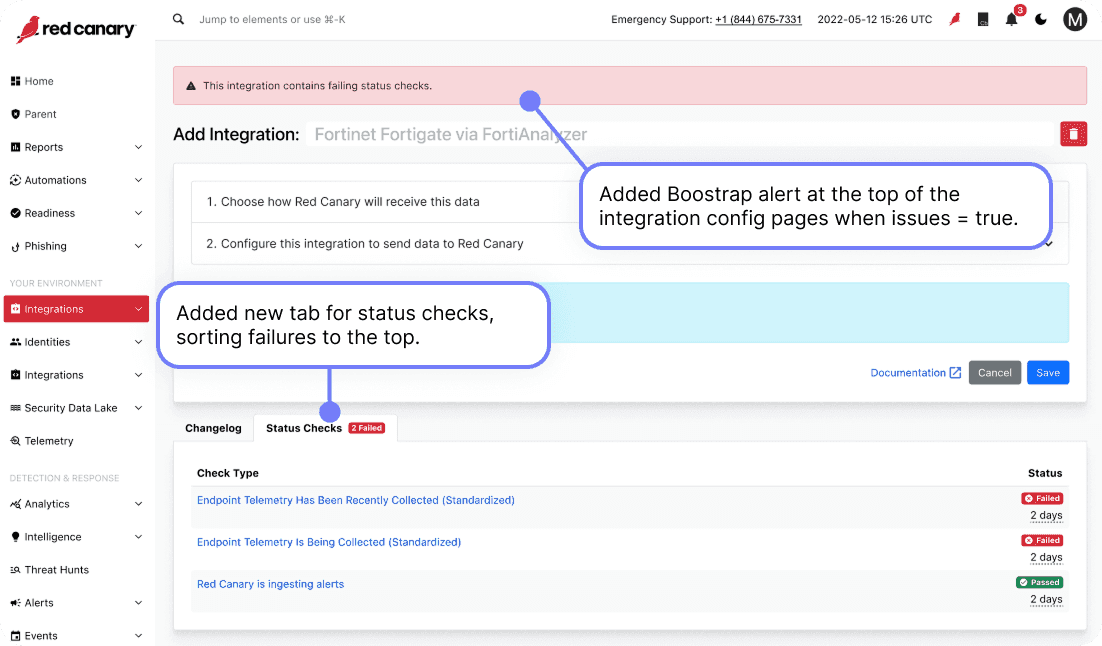
Task: Select the highlighted red Integrations item
Action: pos(76,309)
